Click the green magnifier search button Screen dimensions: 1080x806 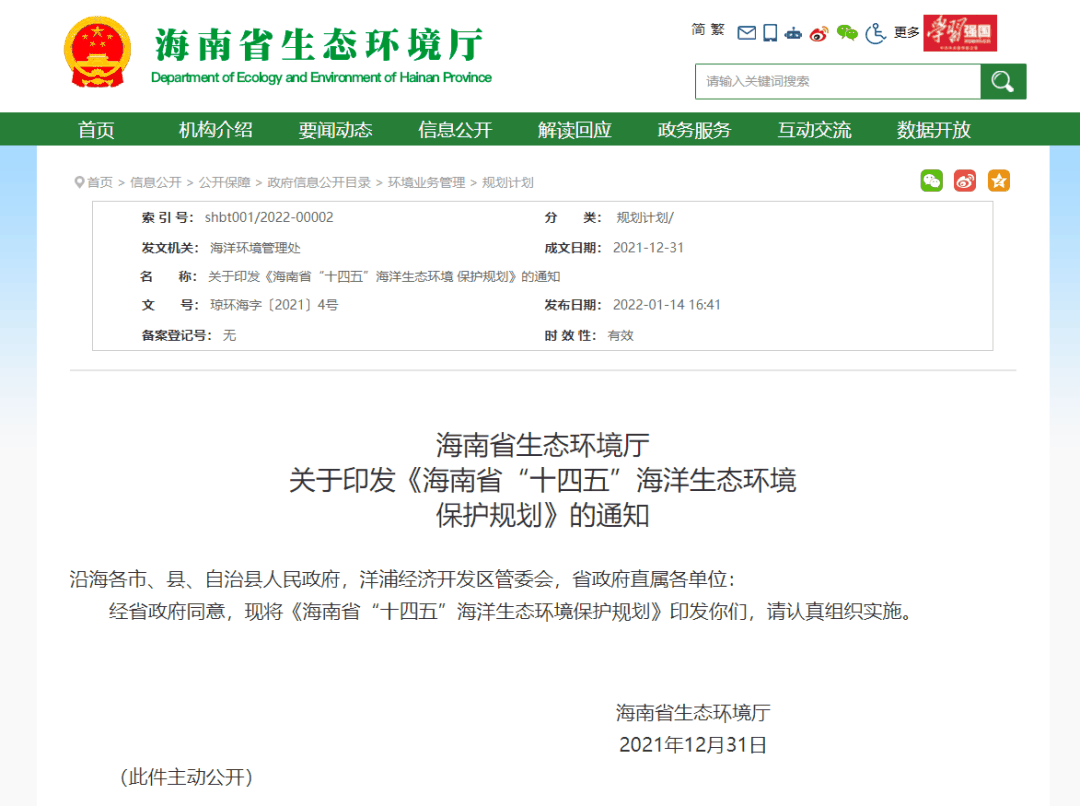(1003, 81)
